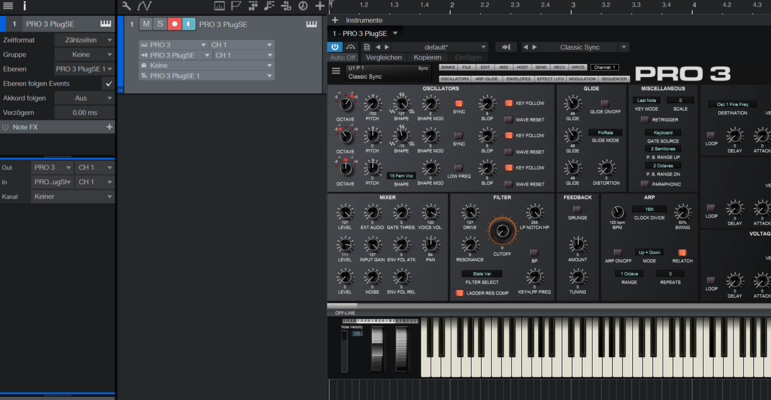771x400 pixels.
Task: Click the WRITE button
Action: 578,67
